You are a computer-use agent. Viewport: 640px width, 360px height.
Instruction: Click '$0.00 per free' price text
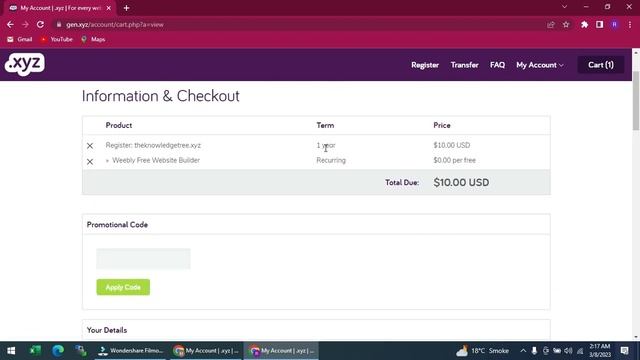[454, 160]
